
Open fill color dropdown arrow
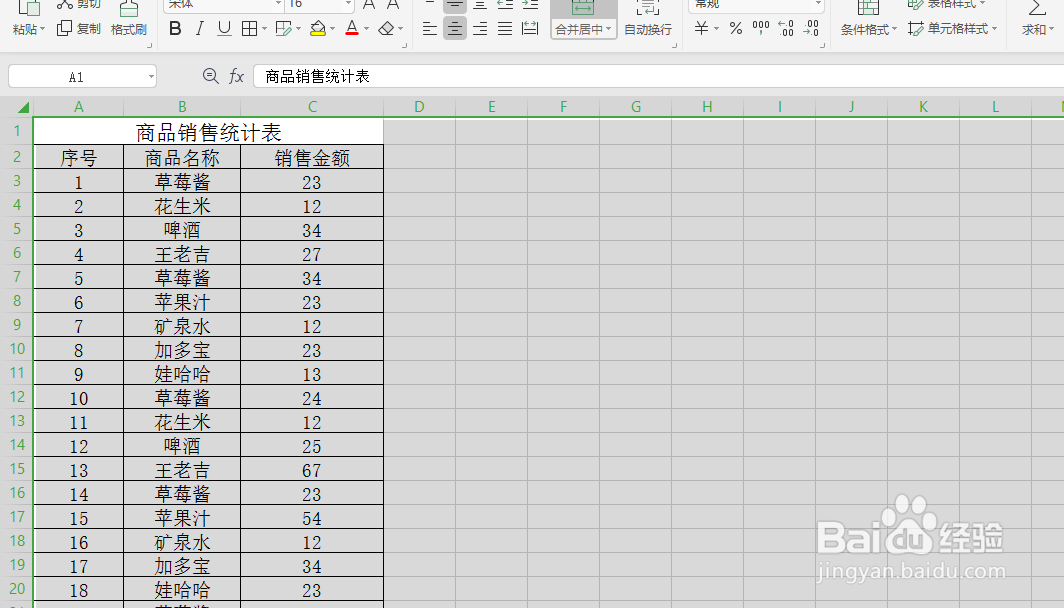332,28
